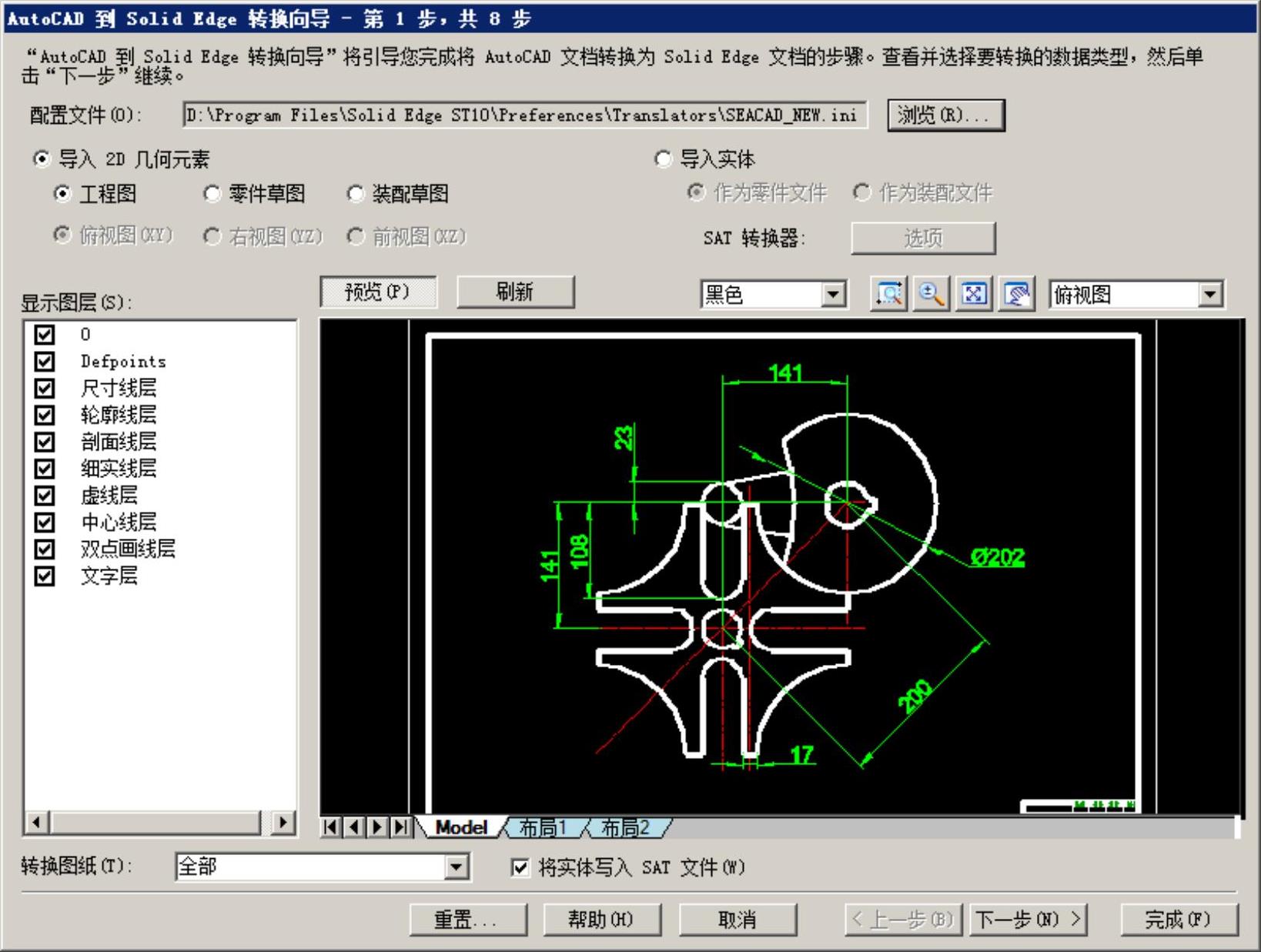Go to previous sheet tab arrow
The height and width of the screenshot is (952, 1261).
tap(353, 827)
